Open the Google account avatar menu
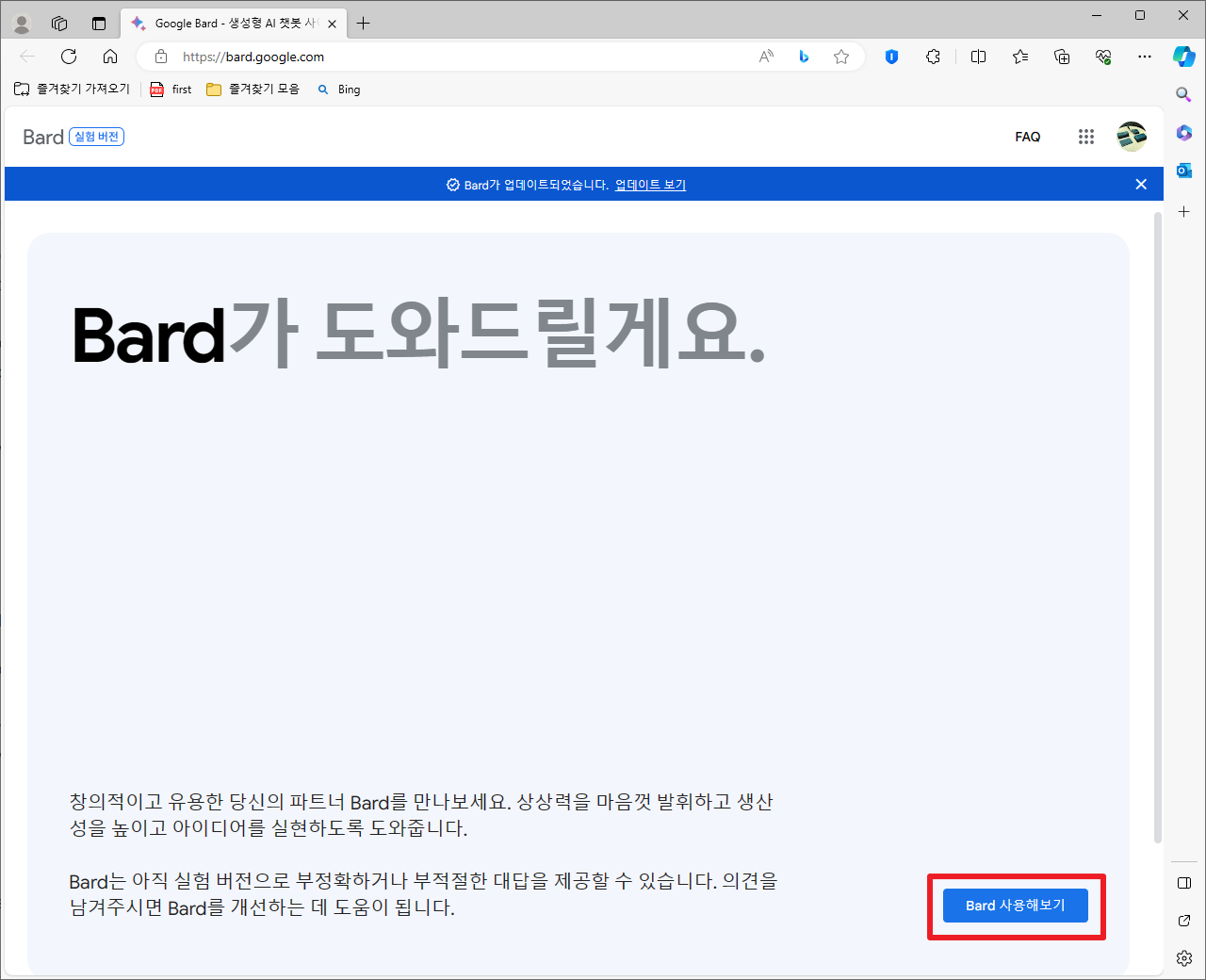 tap(1132, 137)
